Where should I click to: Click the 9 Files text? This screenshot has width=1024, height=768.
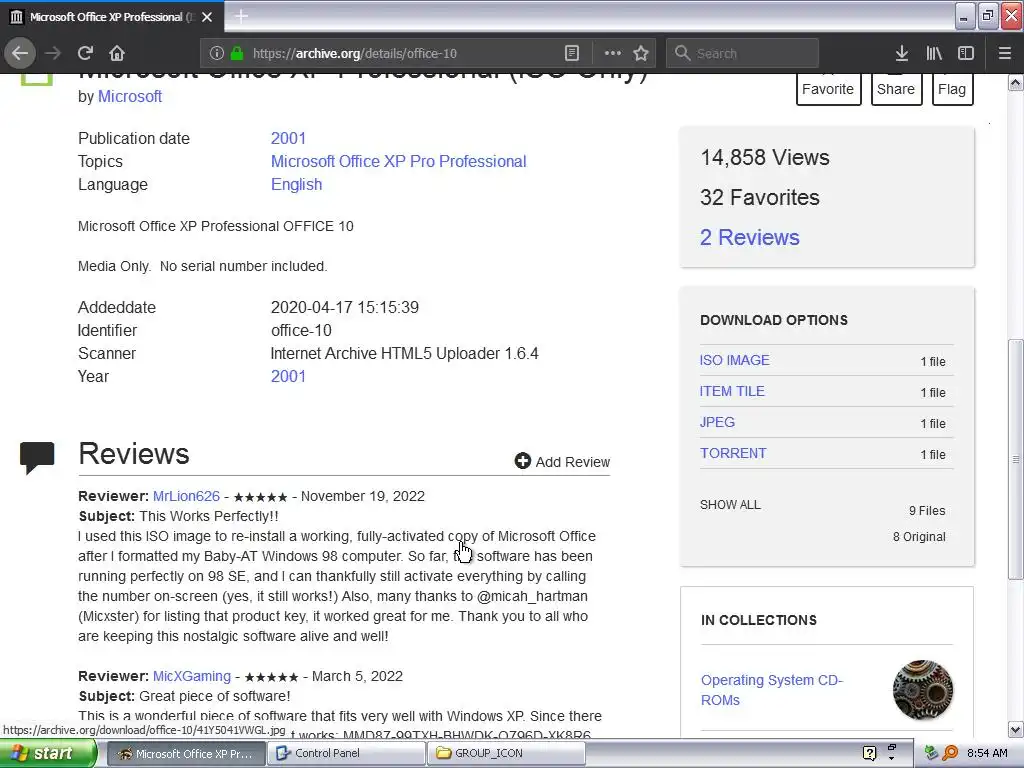tap(927, 511)
